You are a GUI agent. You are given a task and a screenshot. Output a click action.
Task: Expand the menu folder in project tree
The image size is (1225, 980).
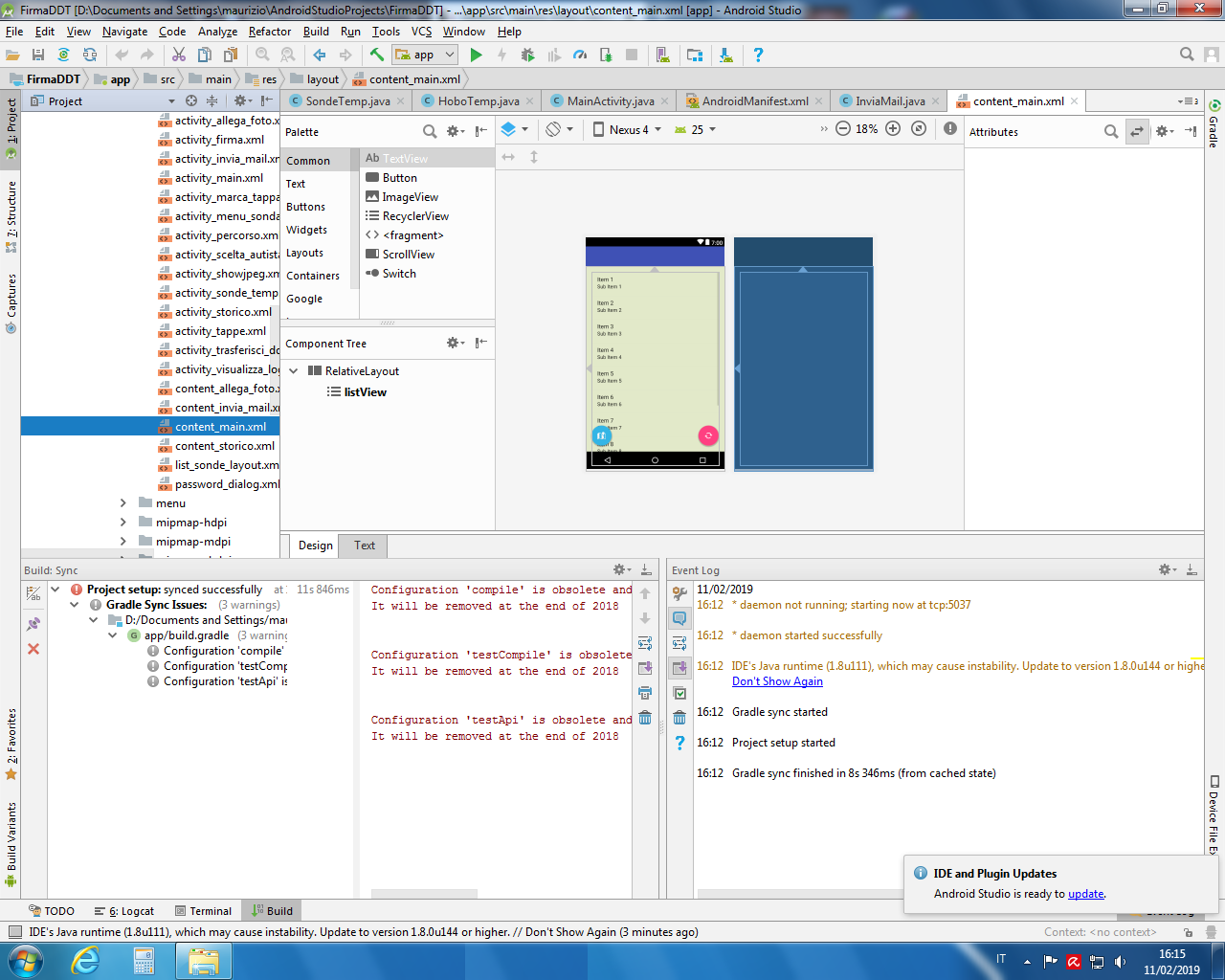click(122, 503)
